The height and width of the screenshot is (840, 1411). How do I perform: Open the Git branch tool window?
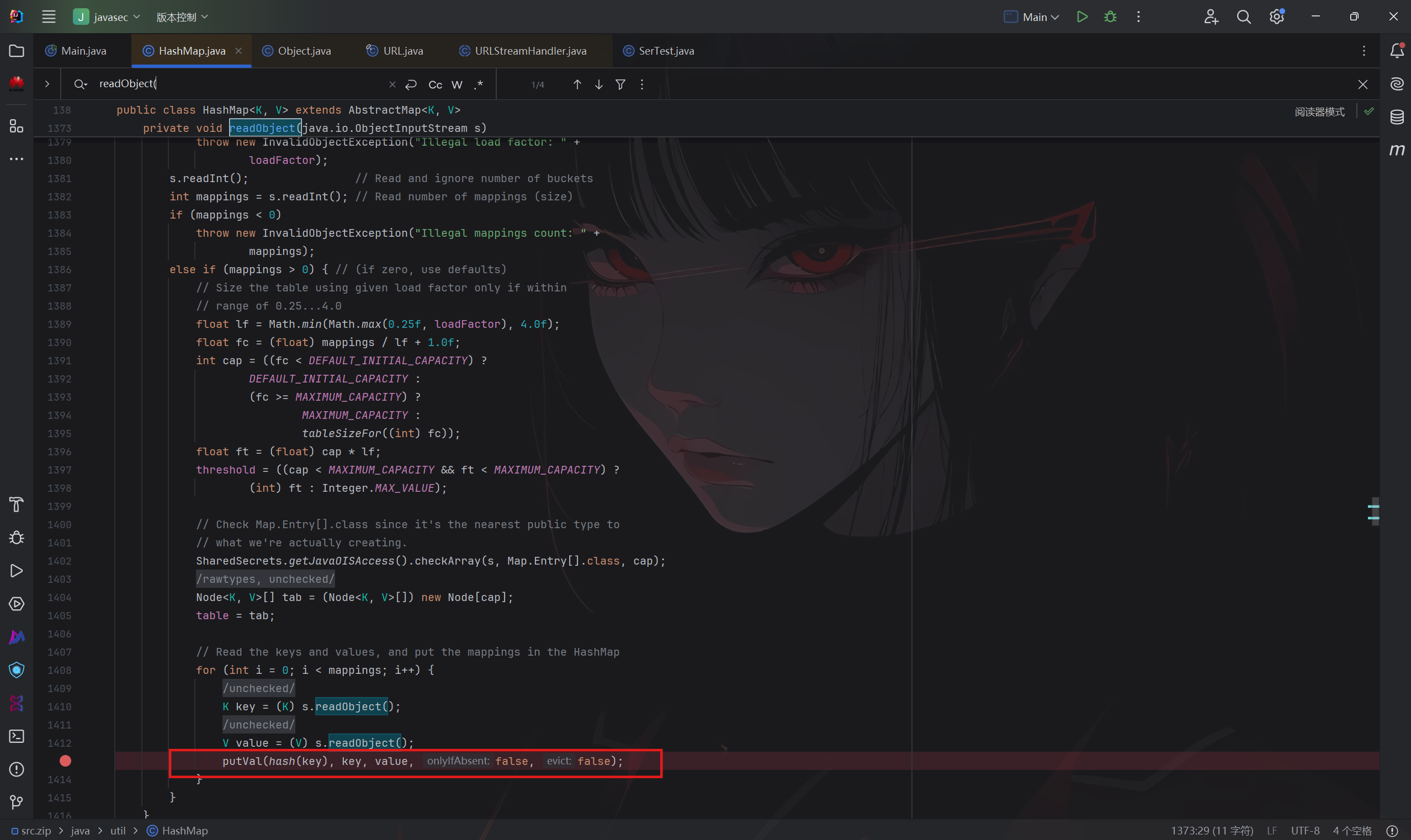tap(17, 802)
